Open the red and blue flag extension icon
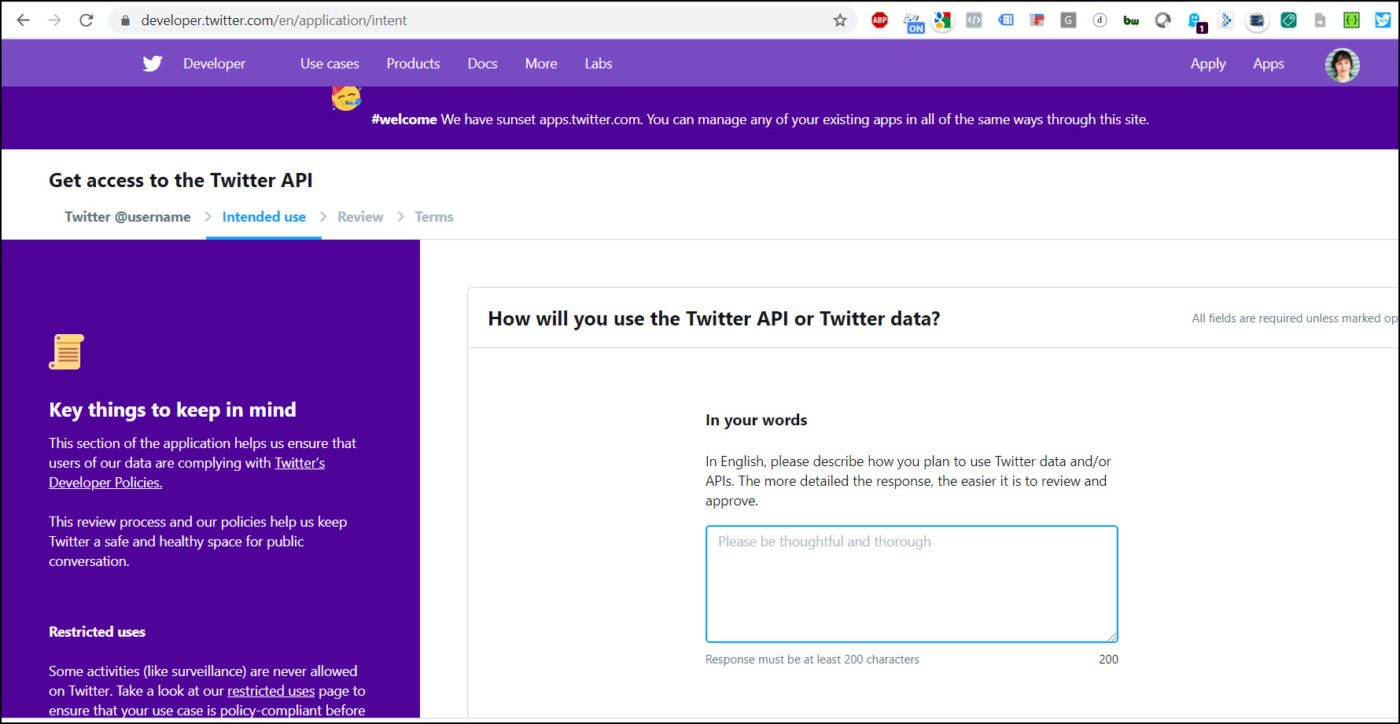 click(x=1037, y=20)
